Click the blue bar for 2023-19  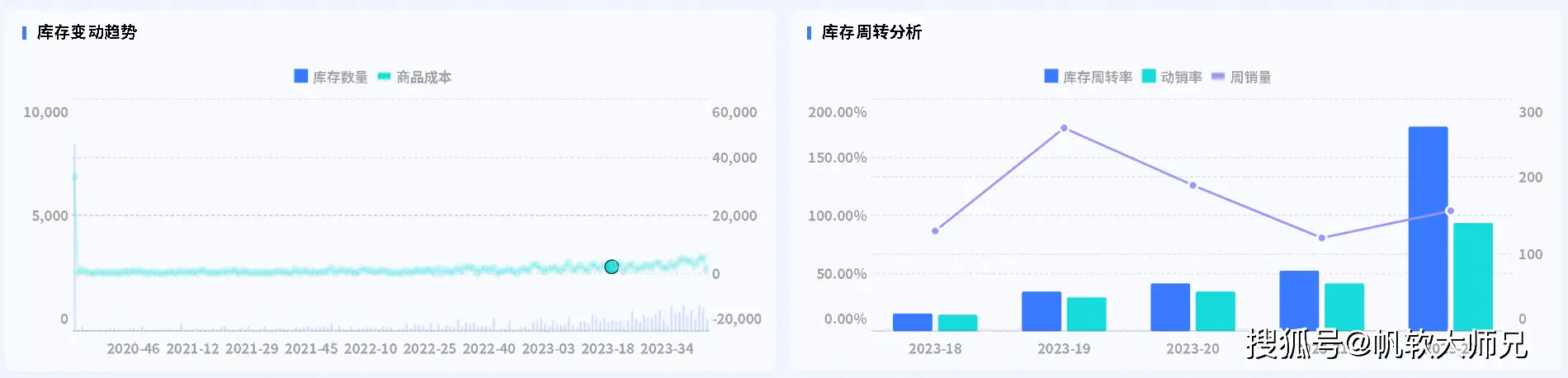1041,311
